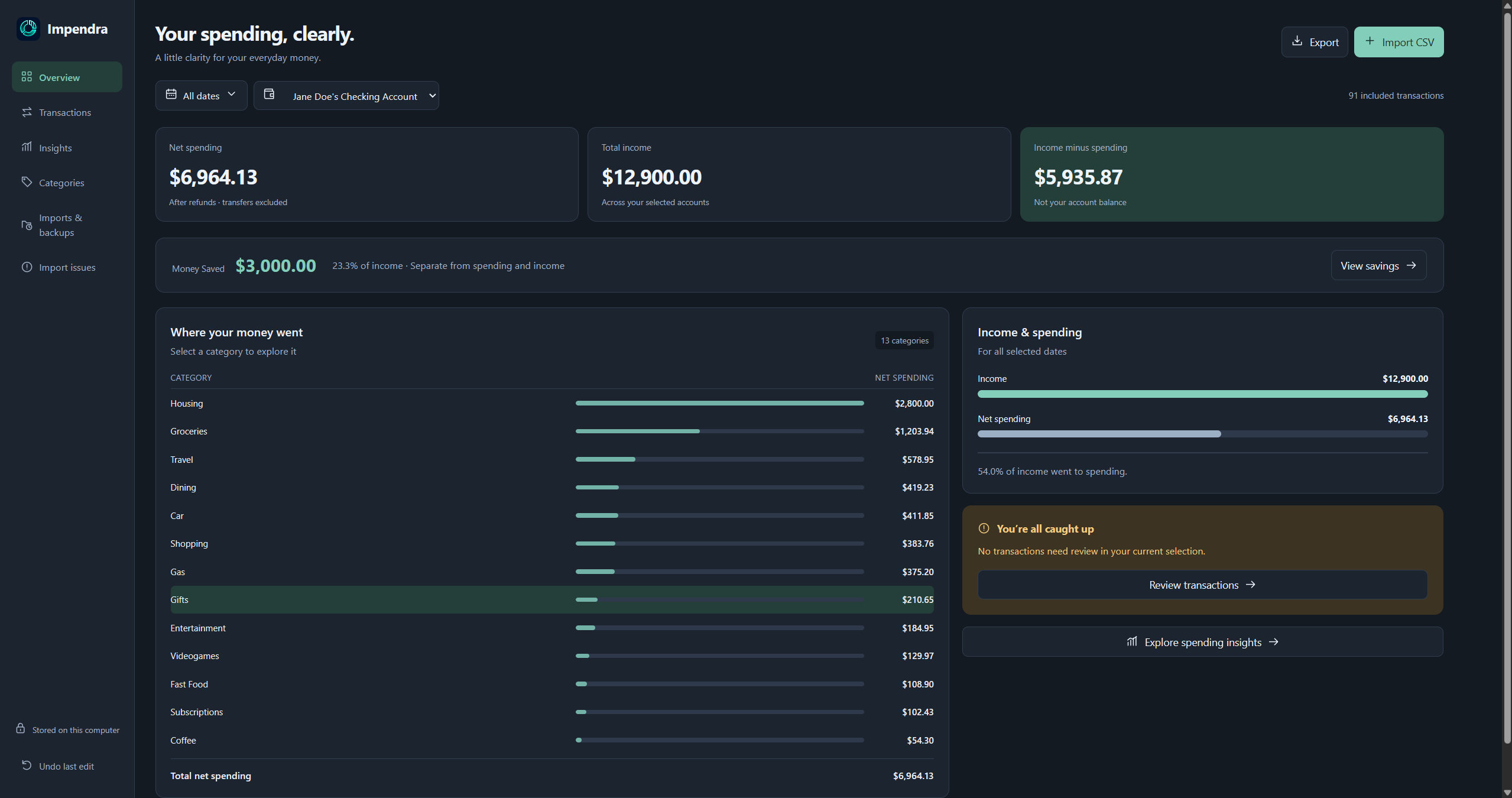Image resolution: width=1512 pixels, height=798 pixels.
Task: Click the calendar icon in date filter
Action: pyautogui.click(x=171, y=94)
